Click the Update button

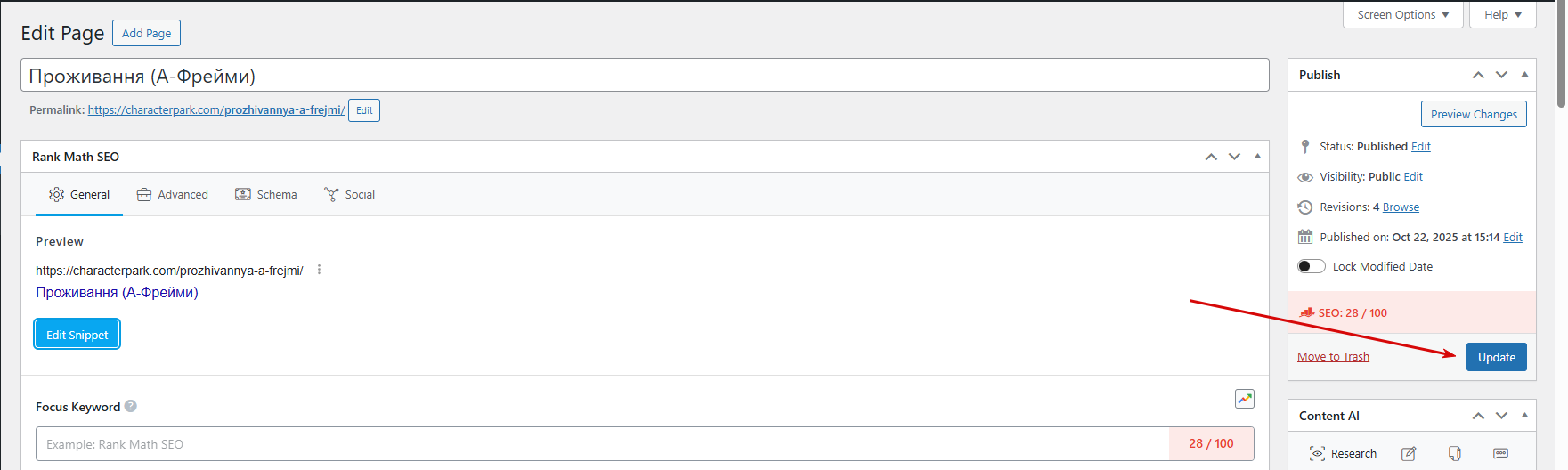tap(1496, 357)
